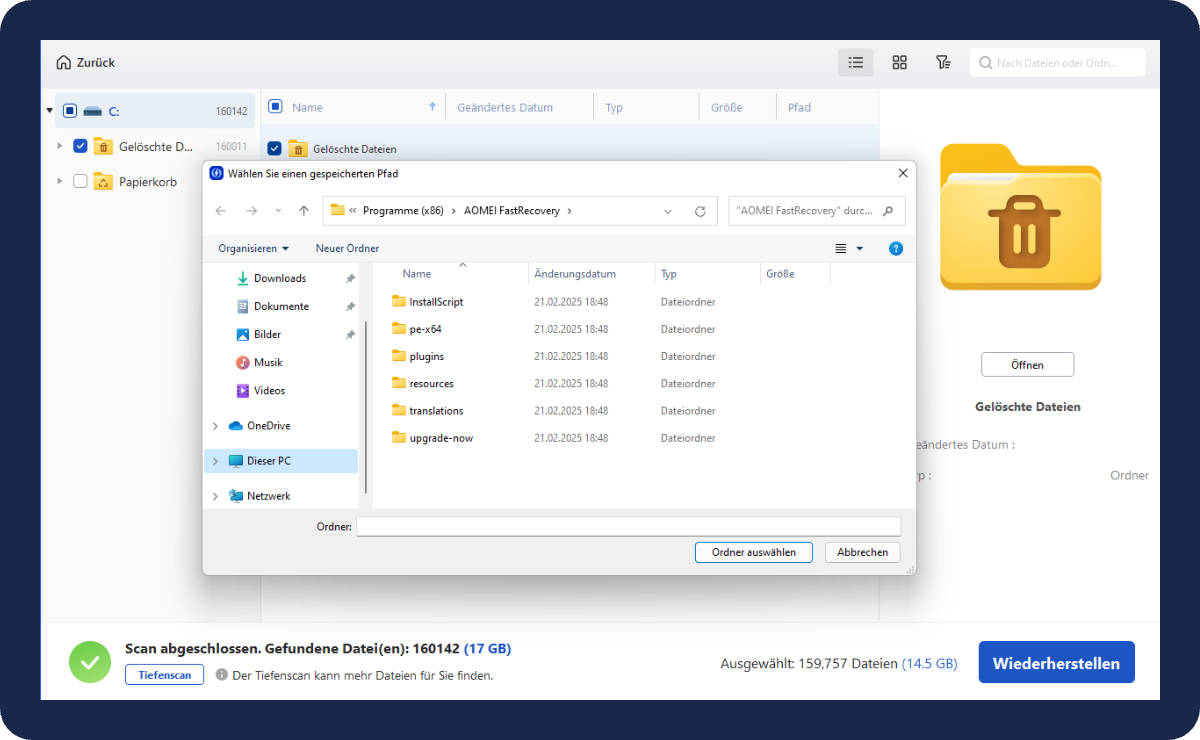The width and height of the screenshot is (1200, 740).
Task: Click the main file search field
Action: [1058, 63]
